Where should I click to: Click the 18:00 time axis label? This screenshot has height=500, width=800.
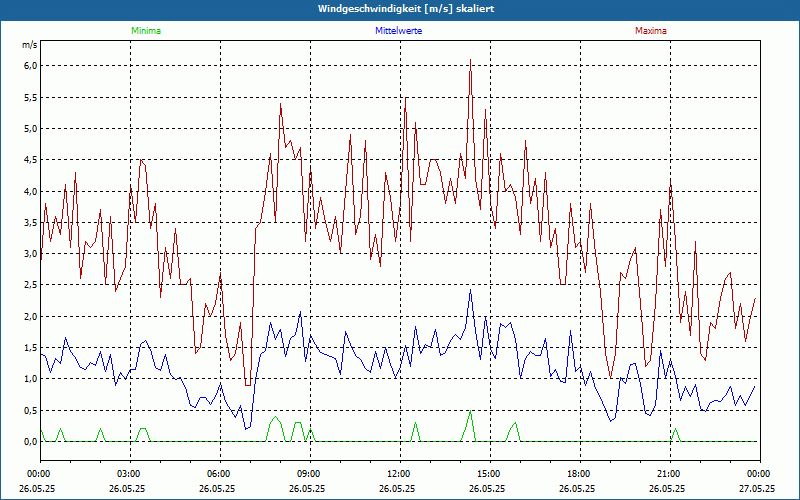tap(579, 474)
